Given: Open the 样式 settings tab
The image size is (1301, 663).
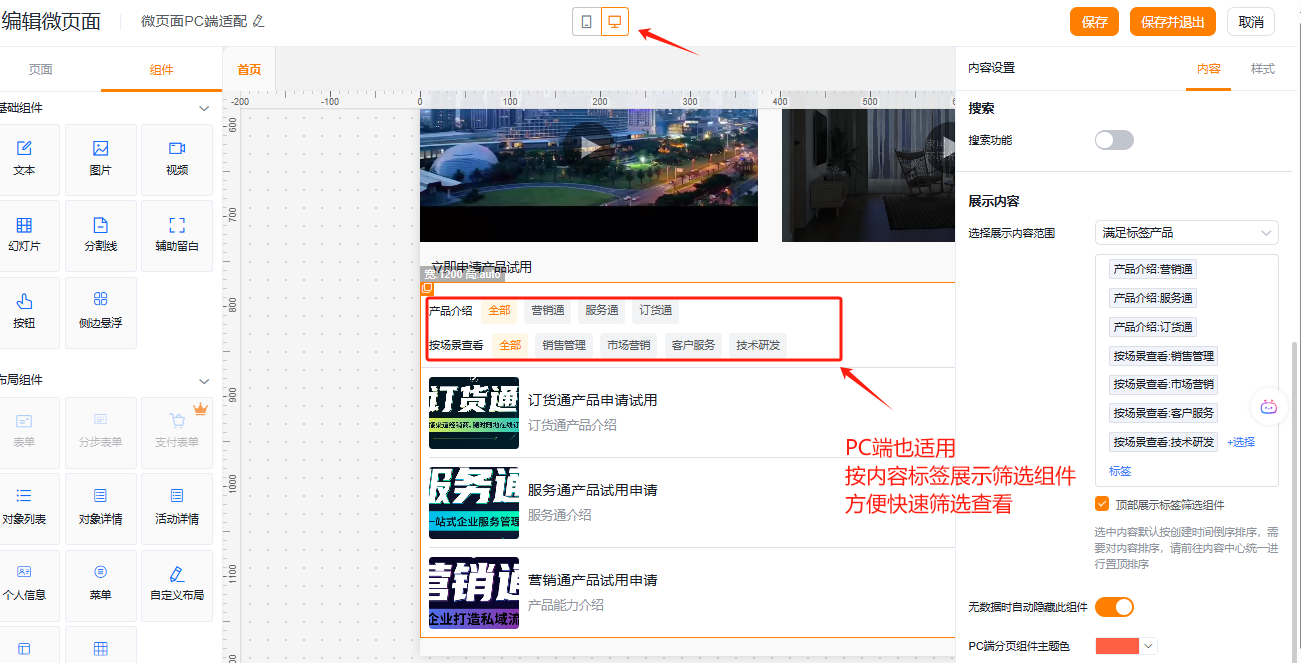Looking at the screenshot, I should (1262, 68).
